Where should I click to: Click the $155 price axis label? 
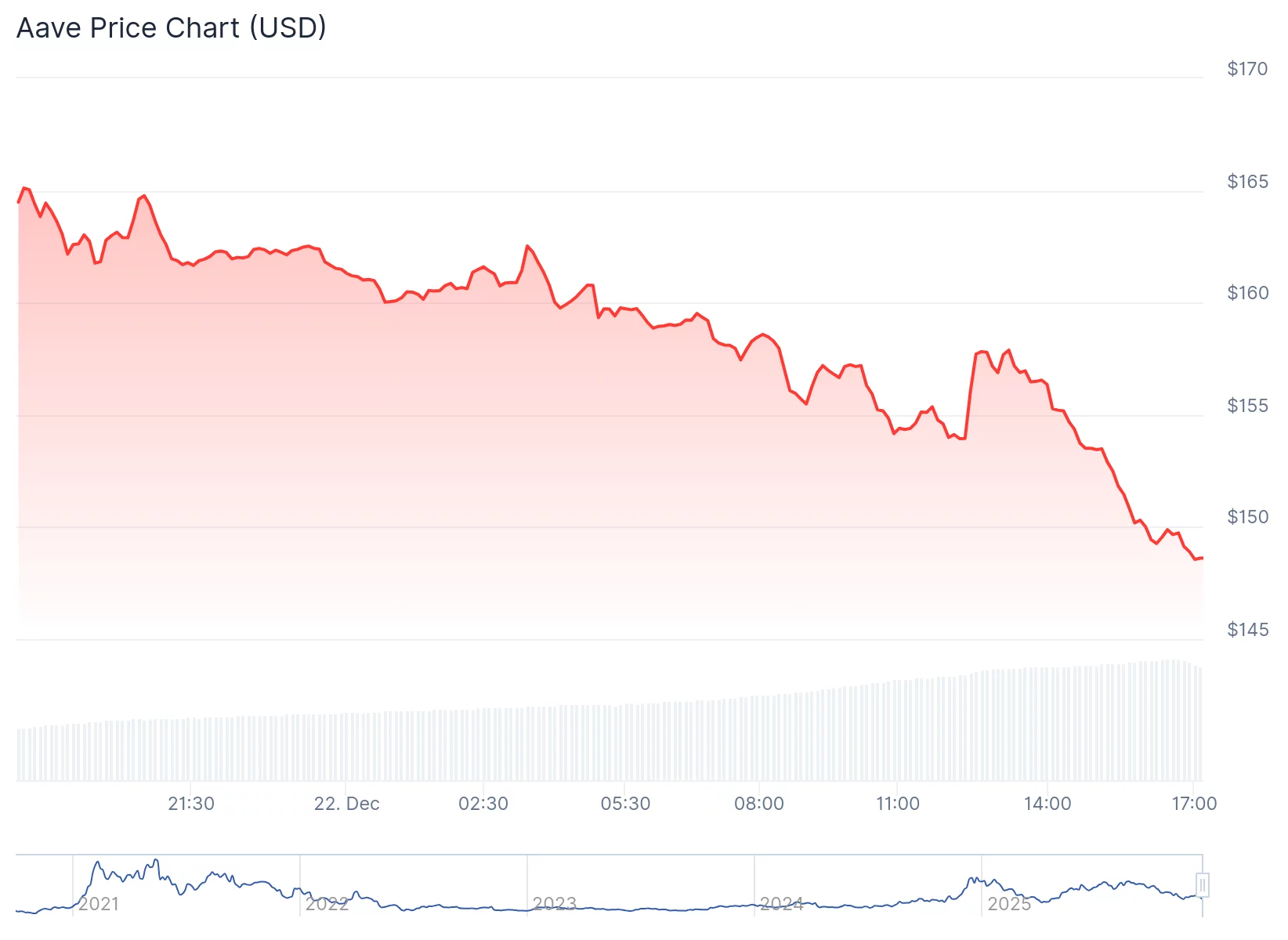pyautogui.click(x=1247, y=406)
